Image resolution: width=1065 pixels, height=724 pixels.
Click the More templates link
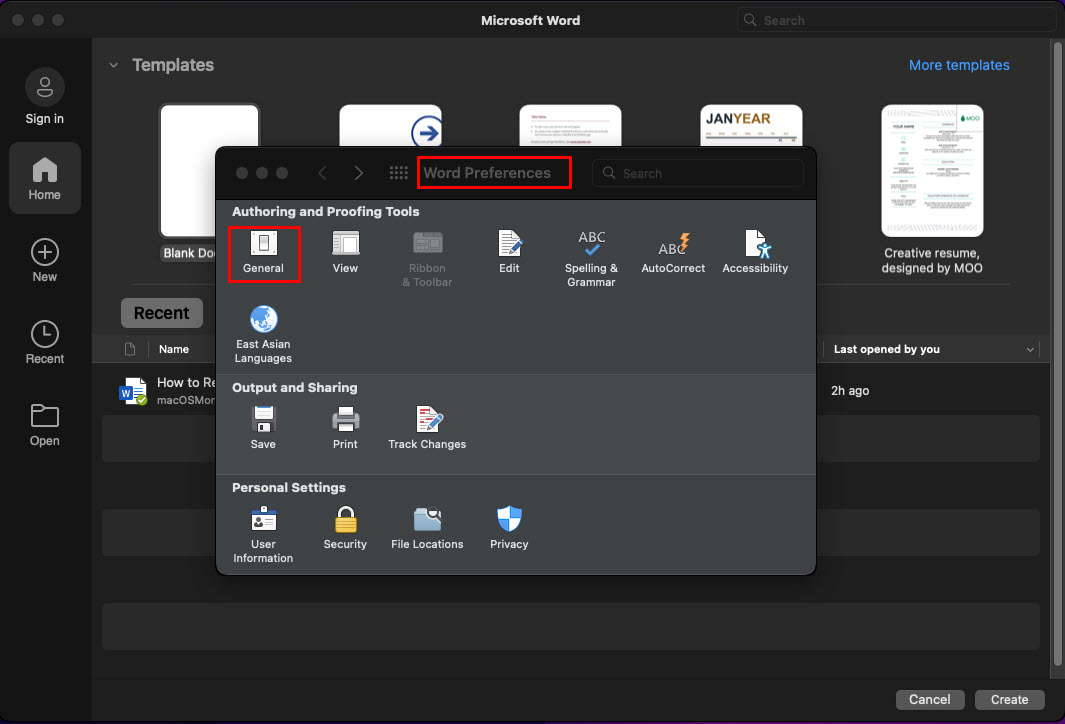958,65
